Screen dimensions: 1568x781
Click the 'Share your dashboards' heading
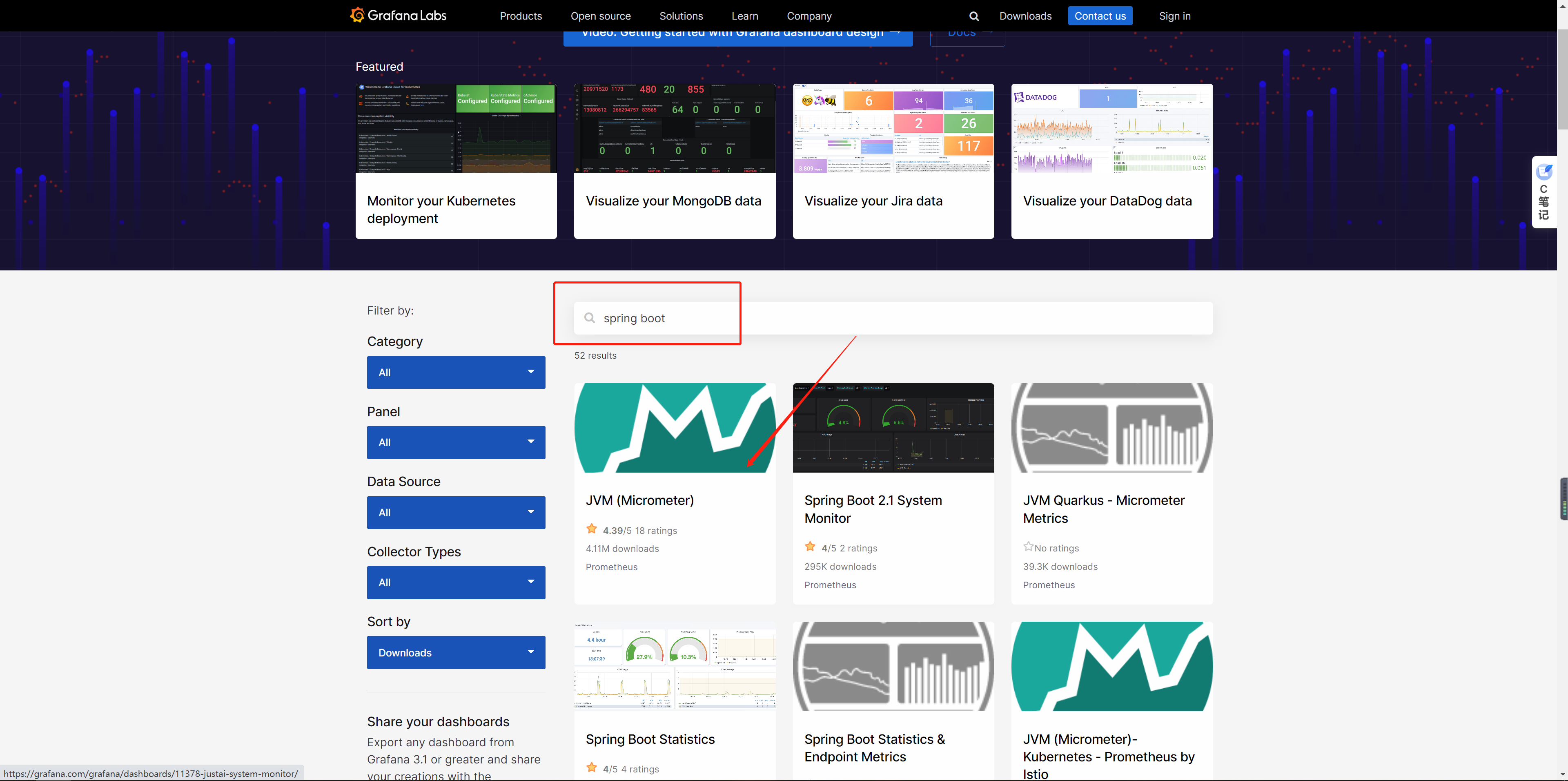438,721
